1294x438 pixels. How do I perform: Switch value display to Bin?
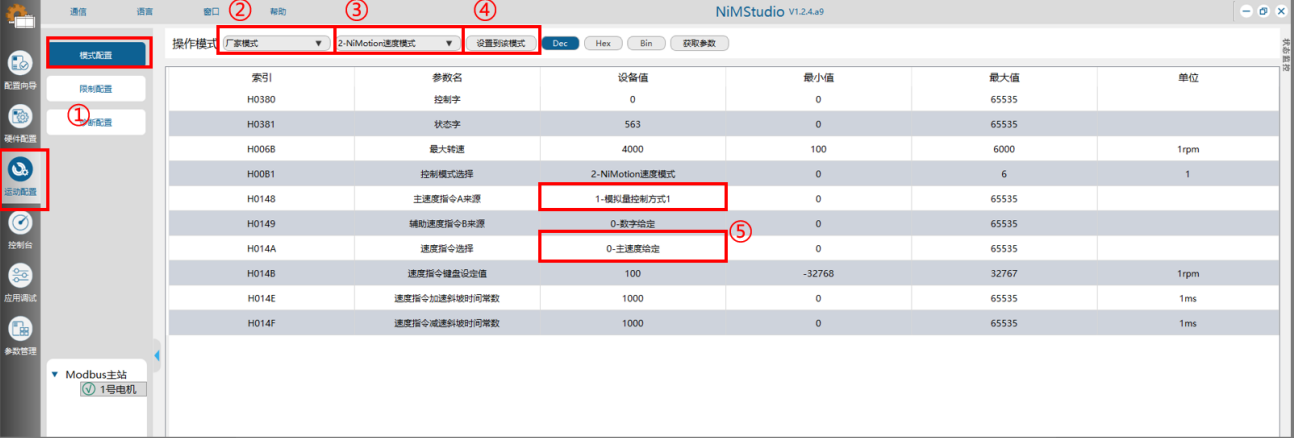[x=646, y=44]
